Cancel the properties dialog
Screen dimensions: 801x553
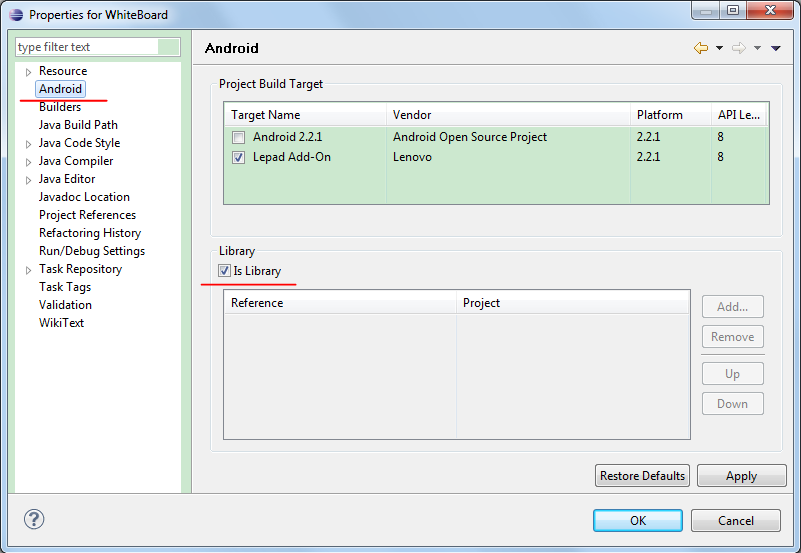736,521
